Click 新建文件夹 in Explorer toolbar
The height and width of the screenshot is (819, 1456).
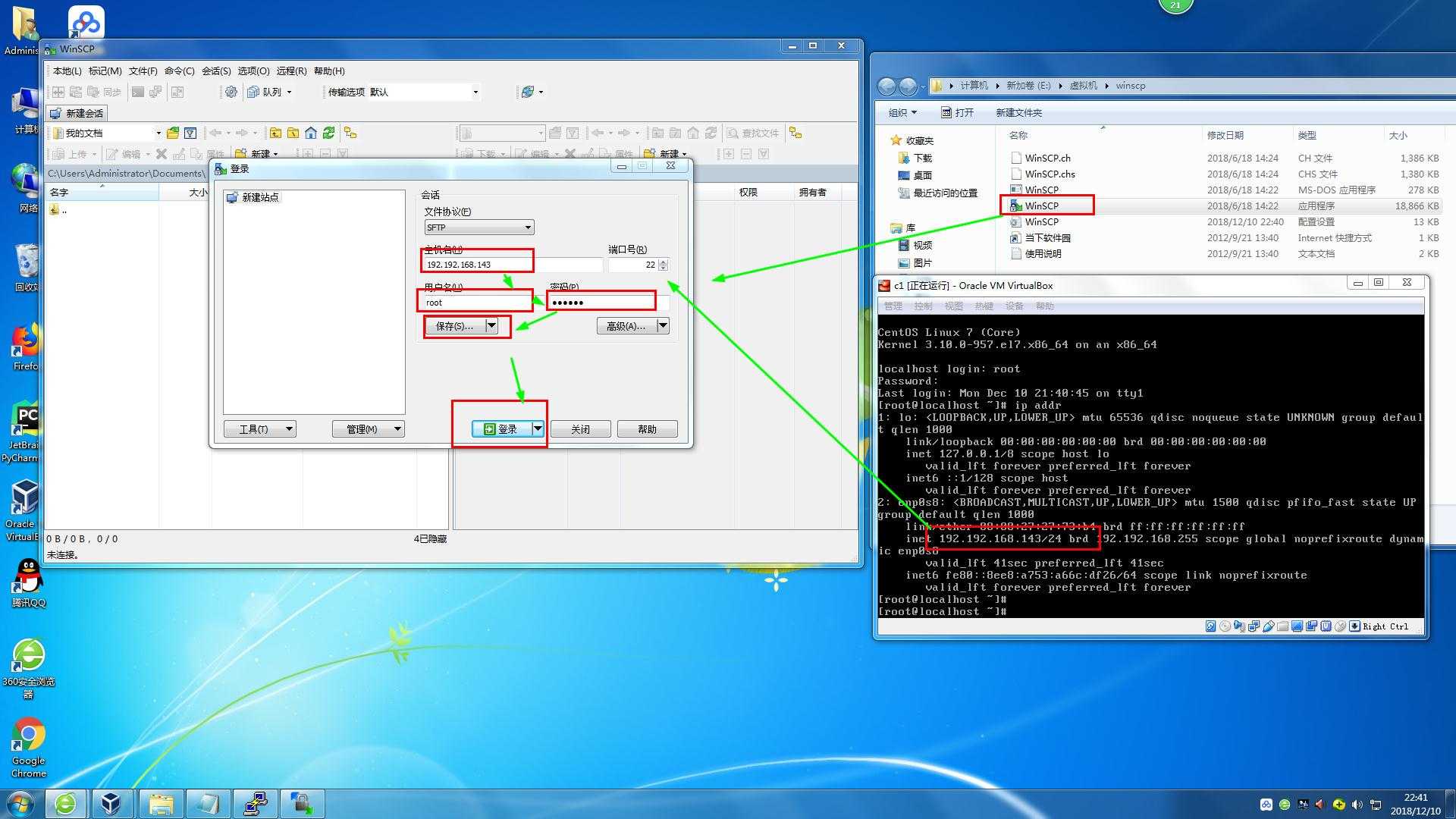pos(1018,112)
